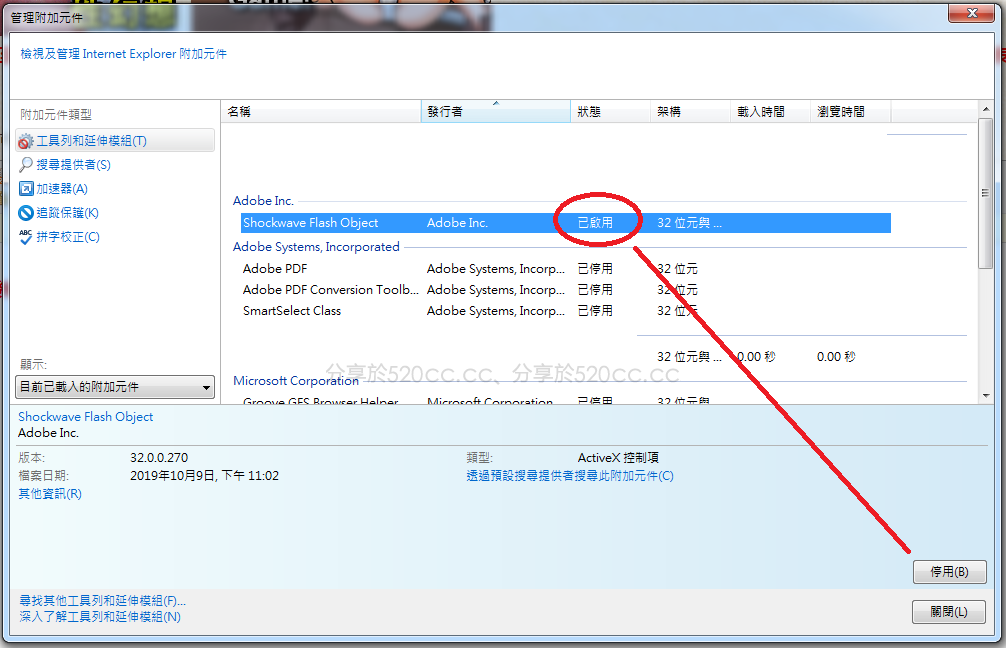
Task: Click the add-on list vertical scrollbar thumb
Action: click(x=985, y=192)
